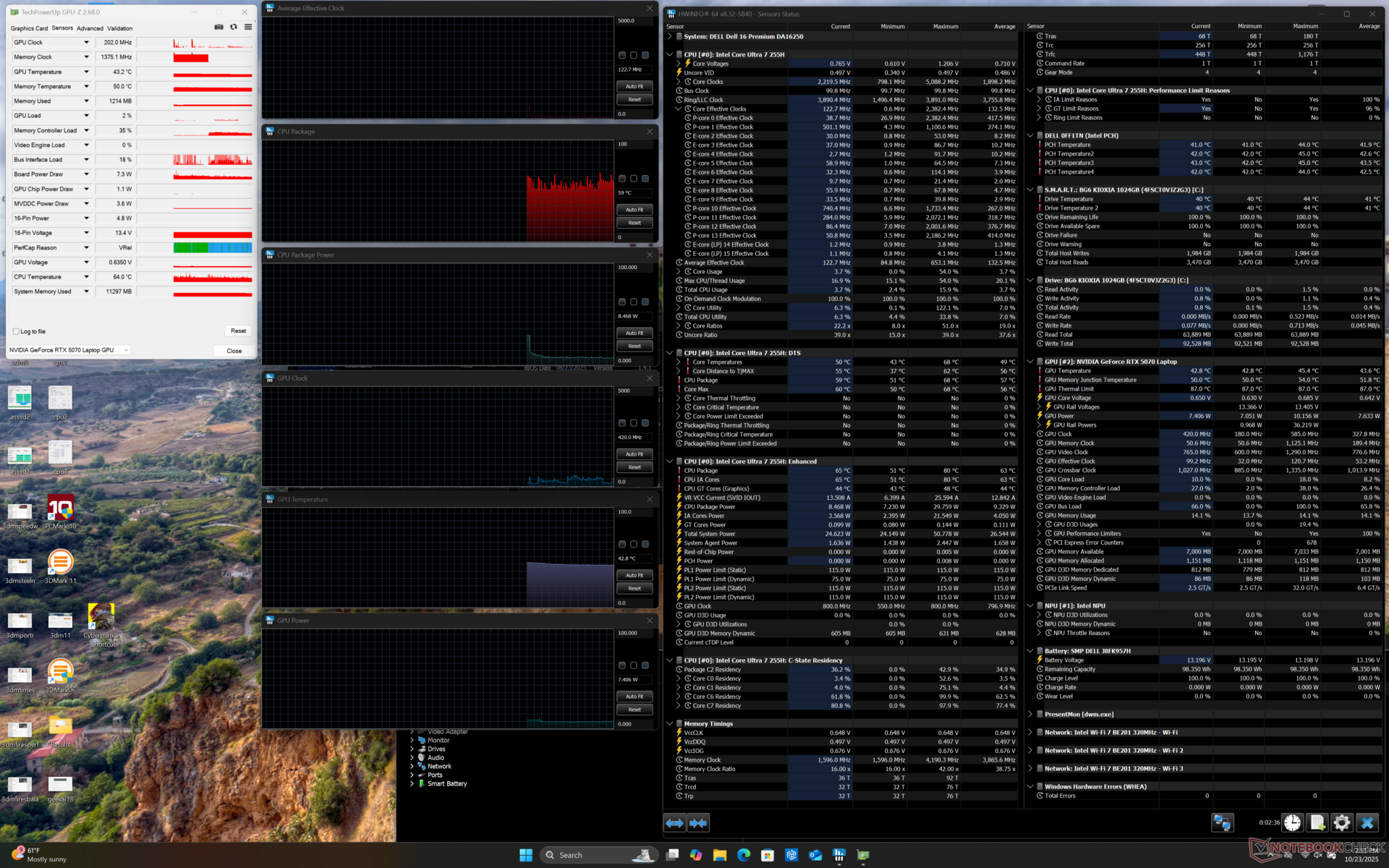
Task: Switch to the Advanced tab in GPU-Z
Action: click(90, 28)
